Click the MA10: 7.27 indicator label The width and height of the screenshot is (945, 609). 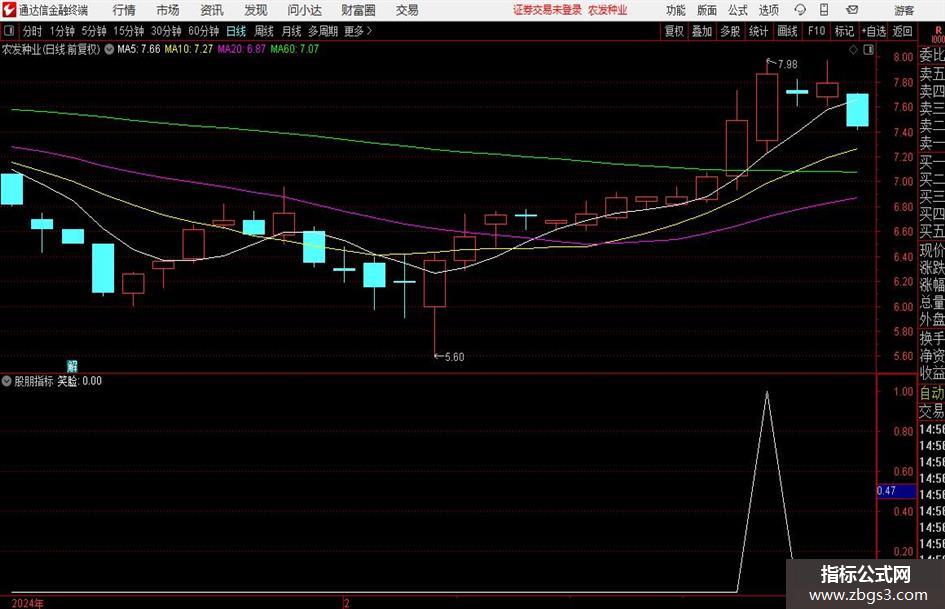coord(189,49)
